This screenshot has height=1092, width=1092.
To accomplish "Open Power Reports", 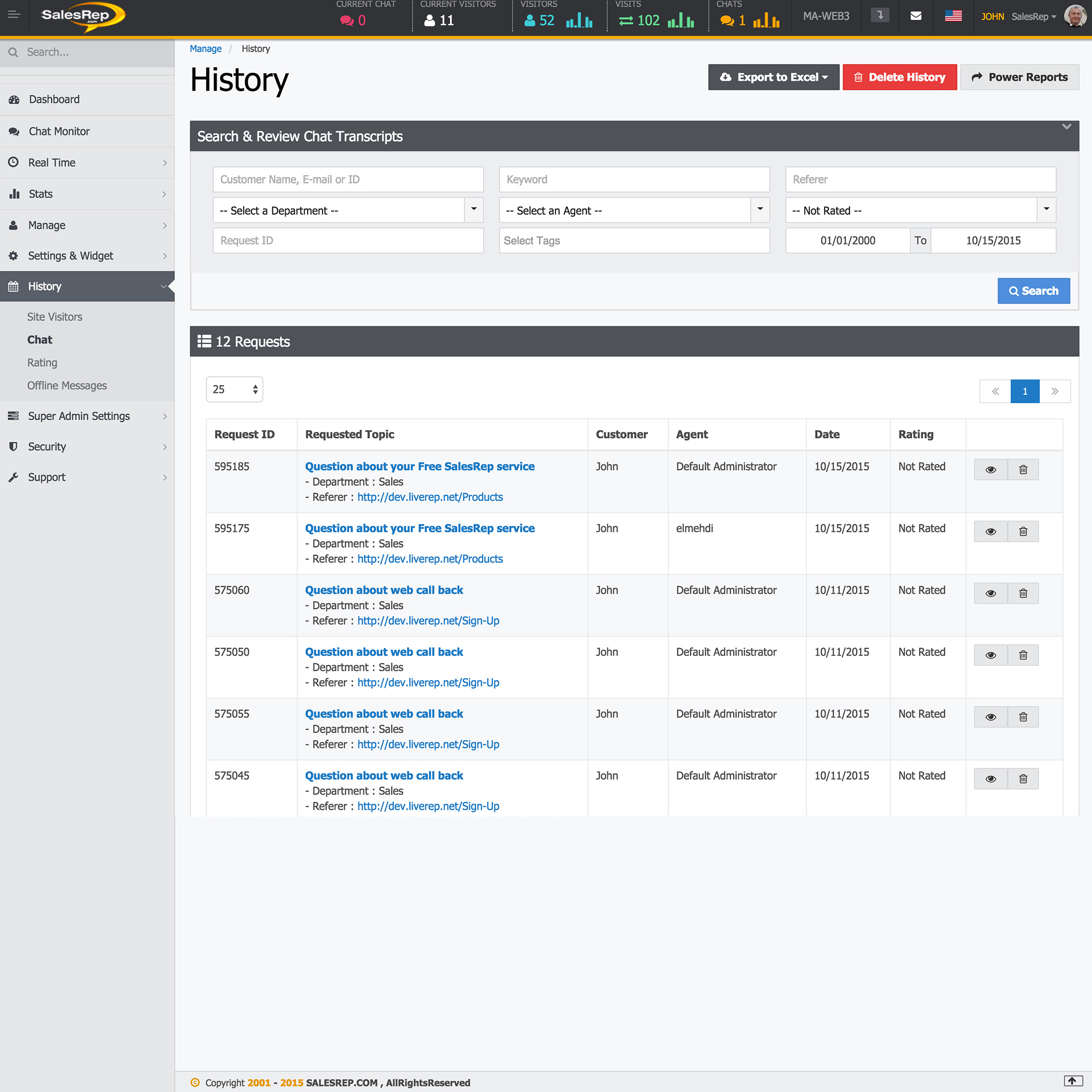I will click(1020, 77).
